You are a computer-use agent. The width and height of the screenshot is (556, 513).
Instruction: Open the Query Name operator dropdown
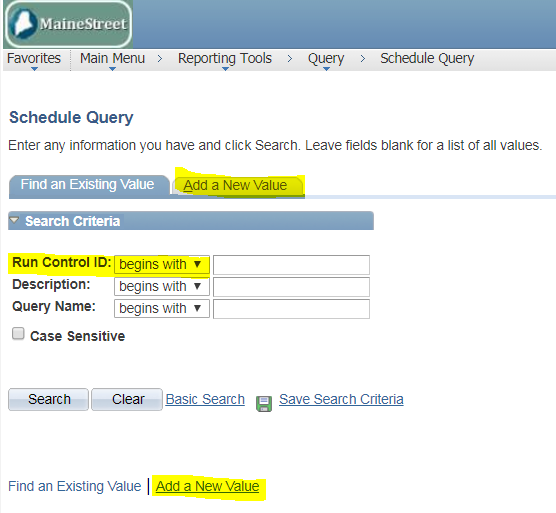(162, 308)
